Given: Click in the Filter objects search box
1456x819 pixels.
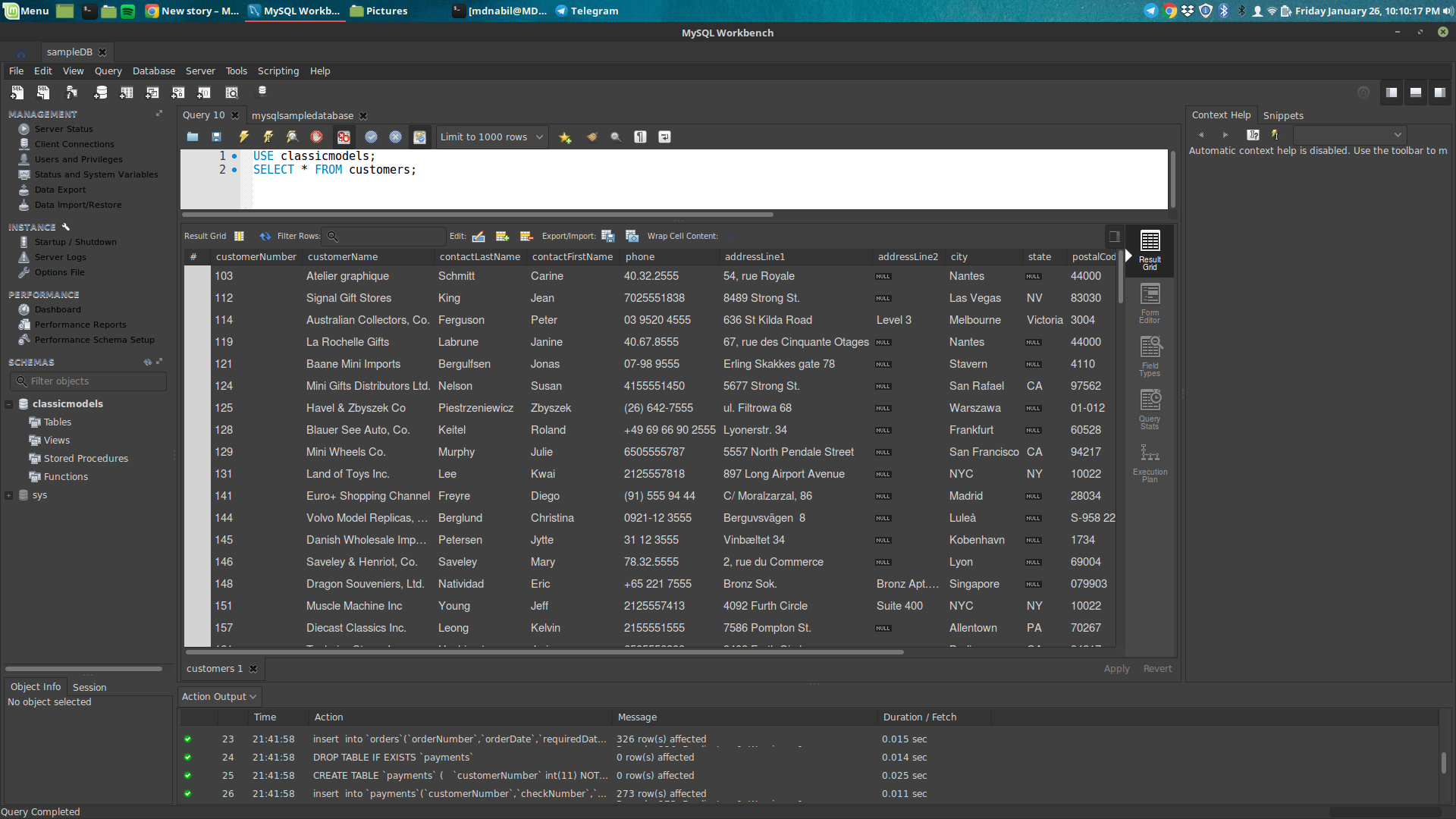Looking at the screenshot, I should [x=89, y=381].
